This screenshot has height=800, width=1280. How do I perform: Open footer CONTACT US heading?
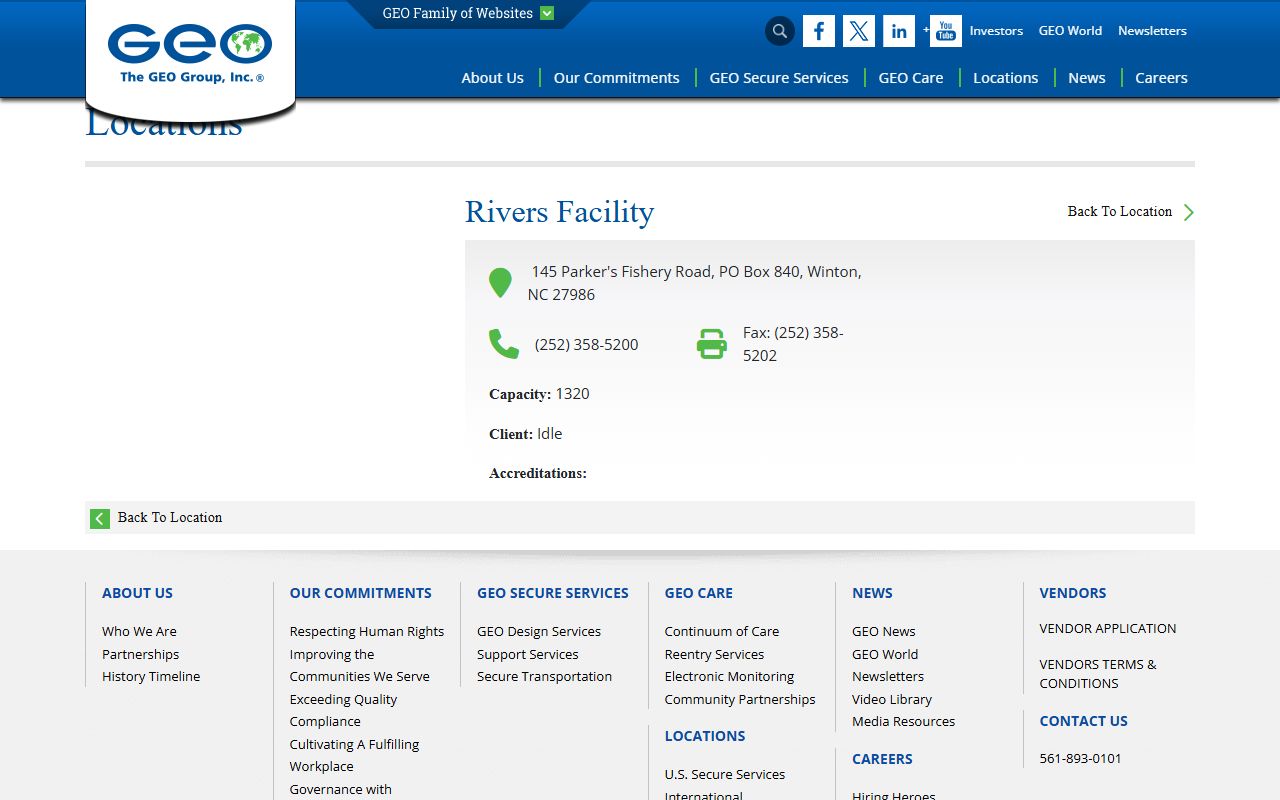[x=1083, y=721]
